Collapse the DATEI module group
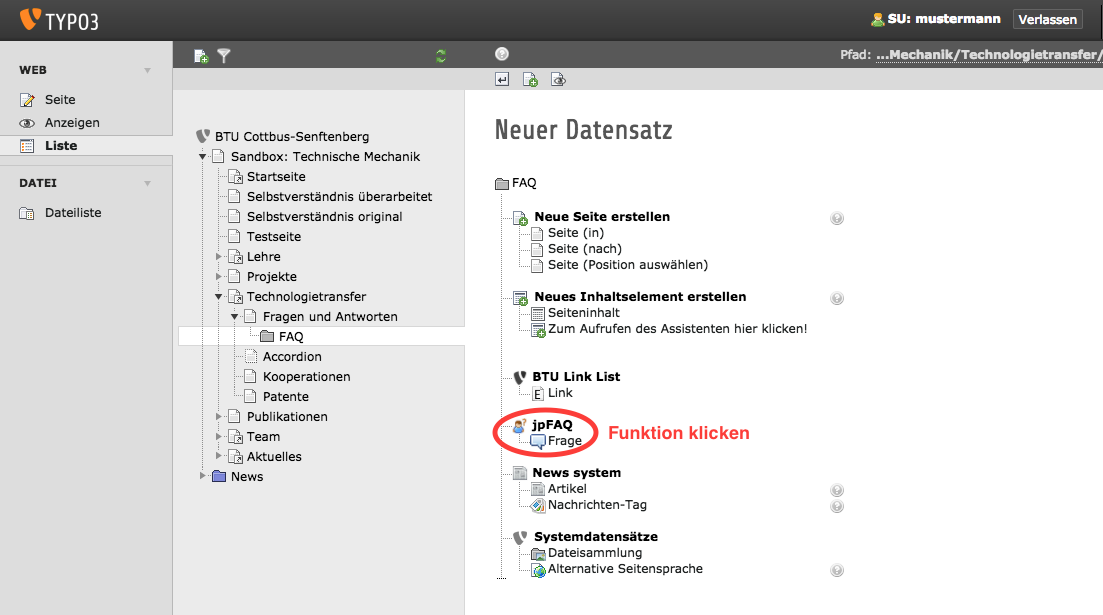 (147, 184)
